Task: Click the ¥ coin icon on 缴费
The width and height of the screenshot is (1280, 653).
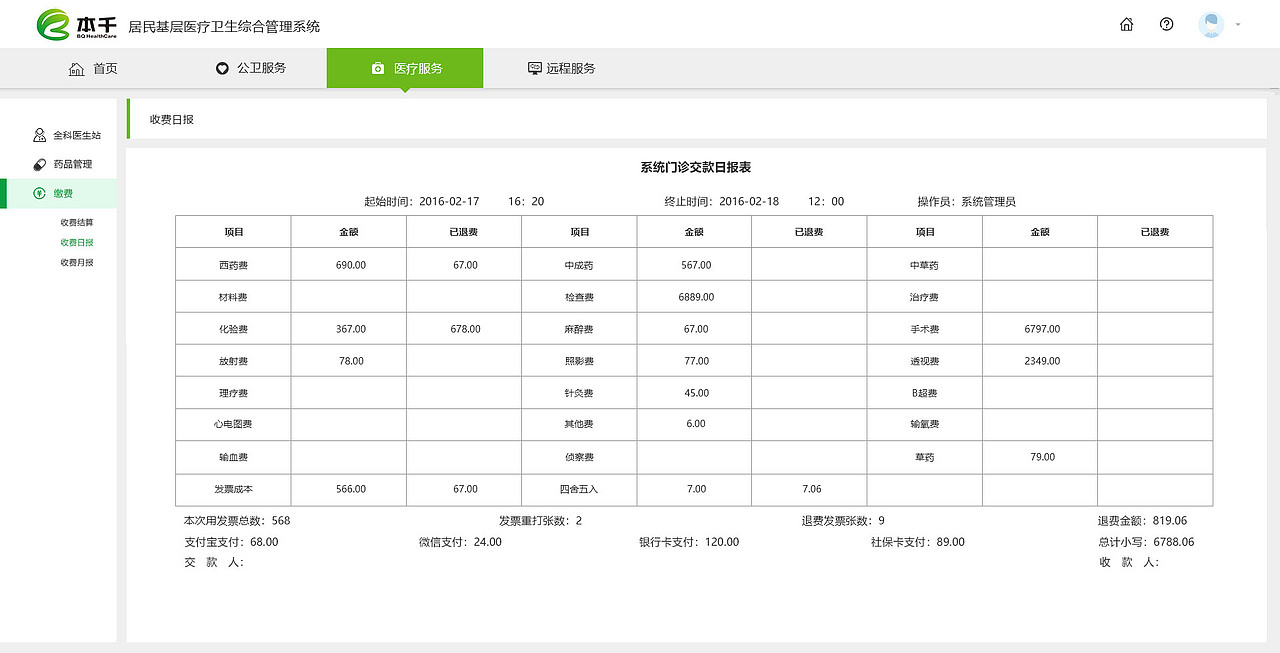Action: [39, 194]
